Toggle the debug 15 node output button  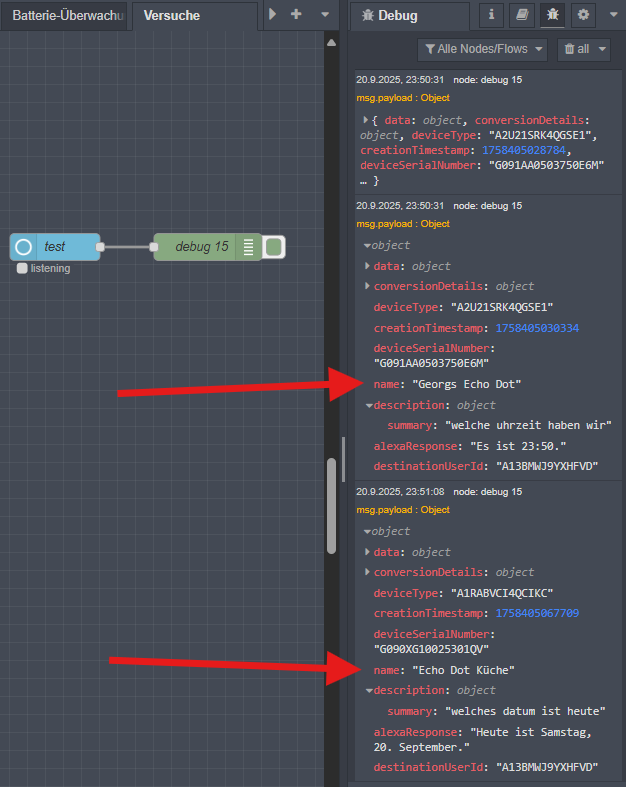point(274,247)
